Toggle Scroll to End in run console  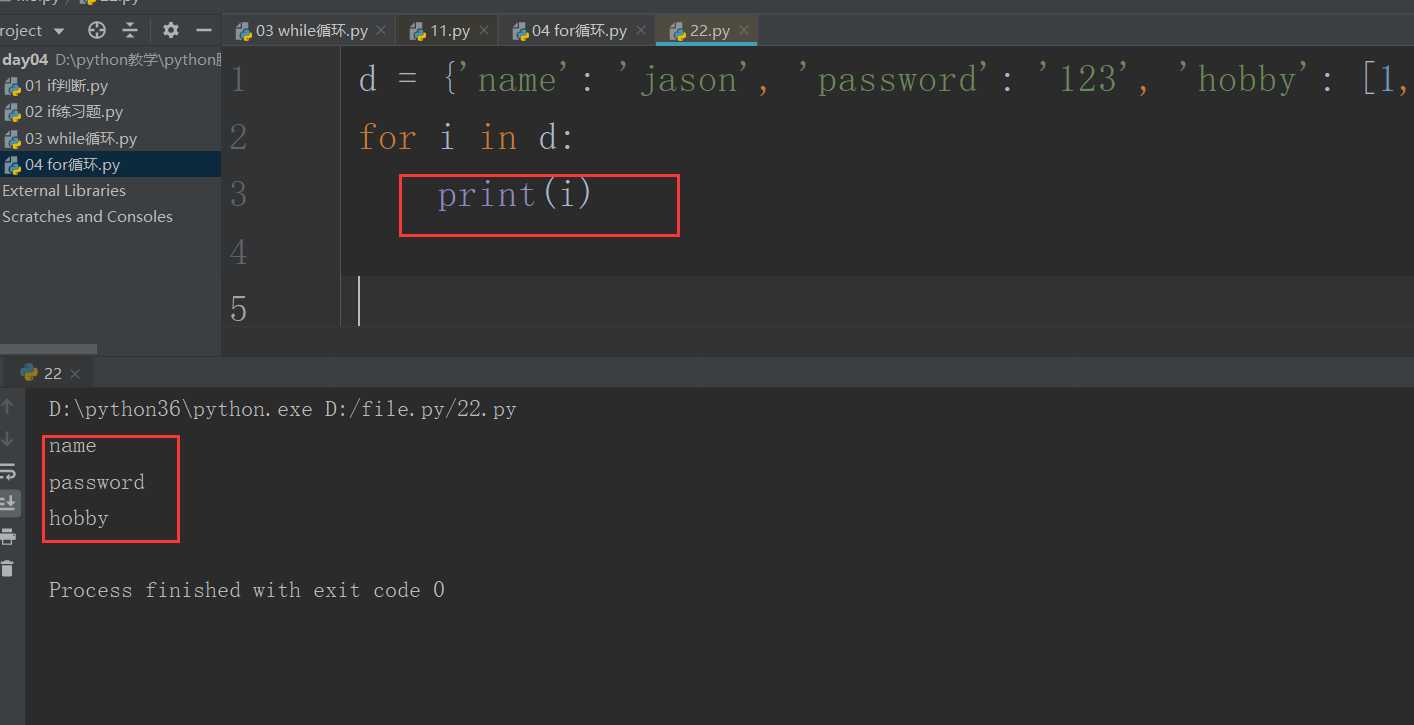7,502
